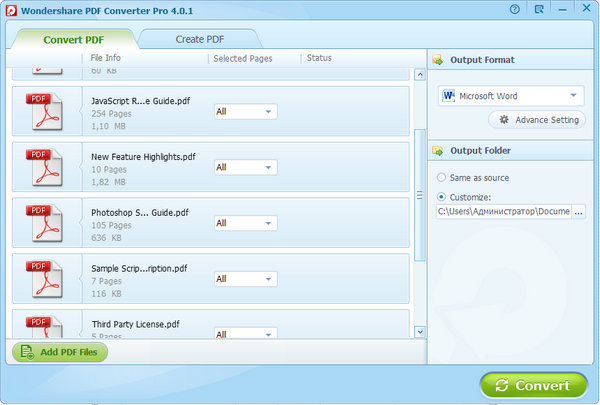
Task: Expand Selected Pages dropdown for Photoshop Guide
Action: [x=245, y=223]
